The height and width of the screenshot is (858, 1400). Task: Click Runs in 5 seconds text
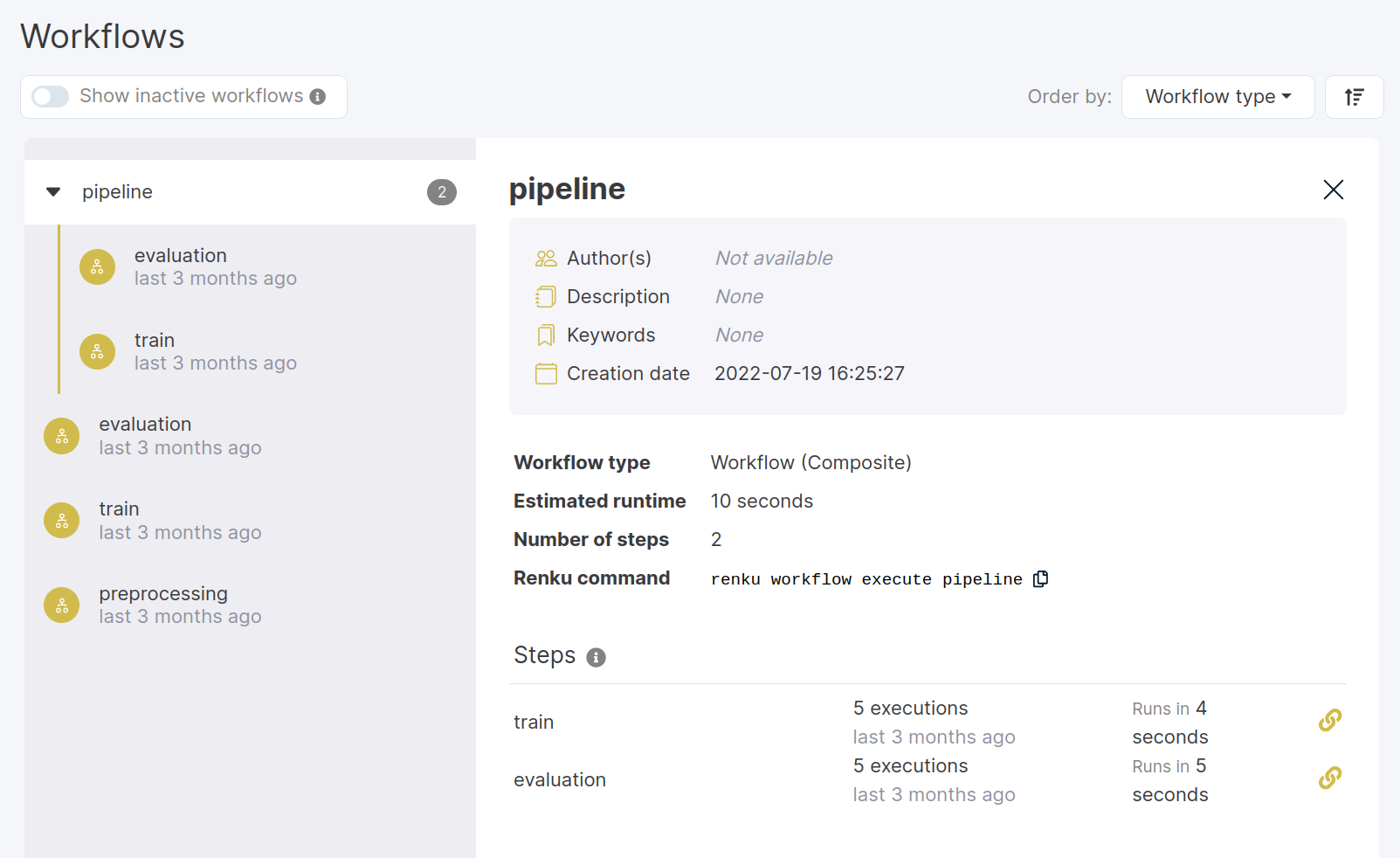[1170, 780]
